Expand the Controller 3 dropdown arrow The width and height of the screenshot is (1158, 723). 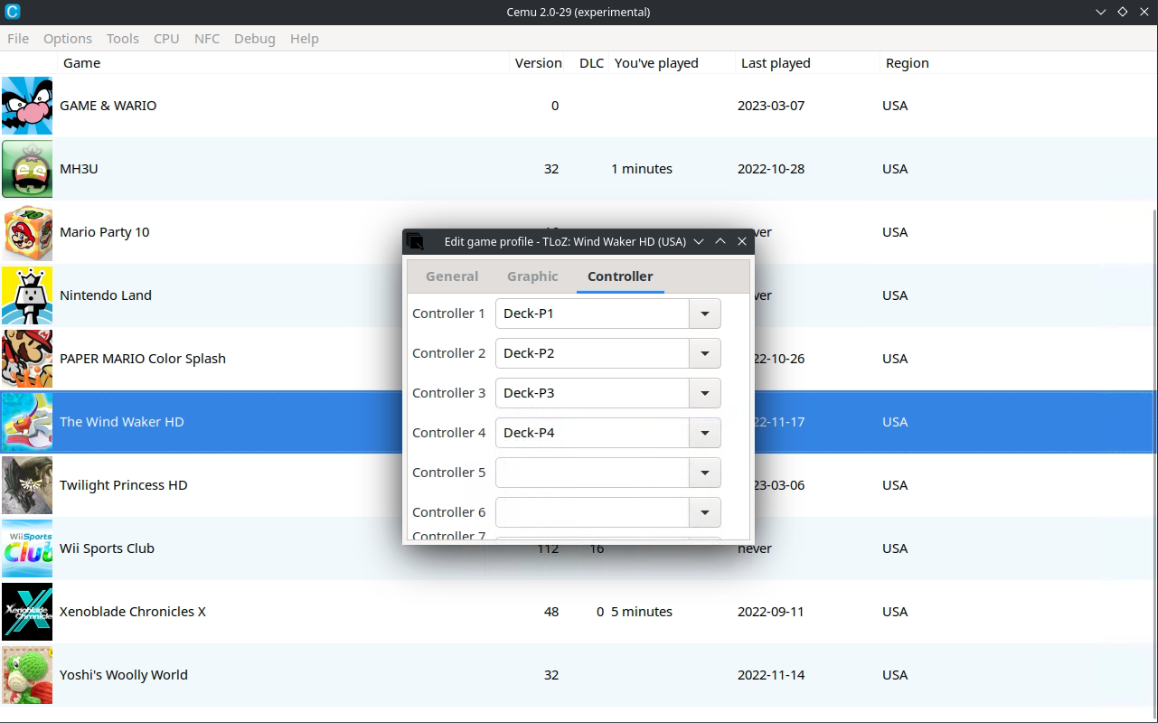[x=705, y=394]
